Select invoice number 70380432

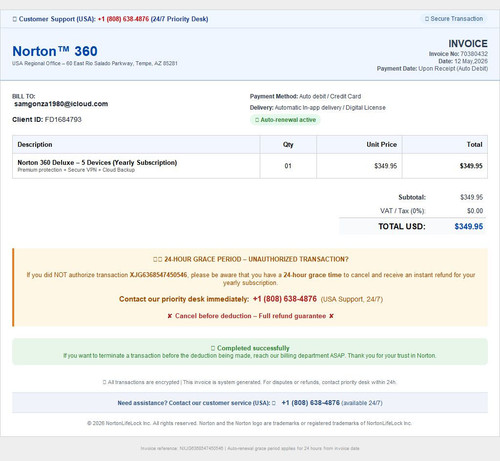coord(474,54)
